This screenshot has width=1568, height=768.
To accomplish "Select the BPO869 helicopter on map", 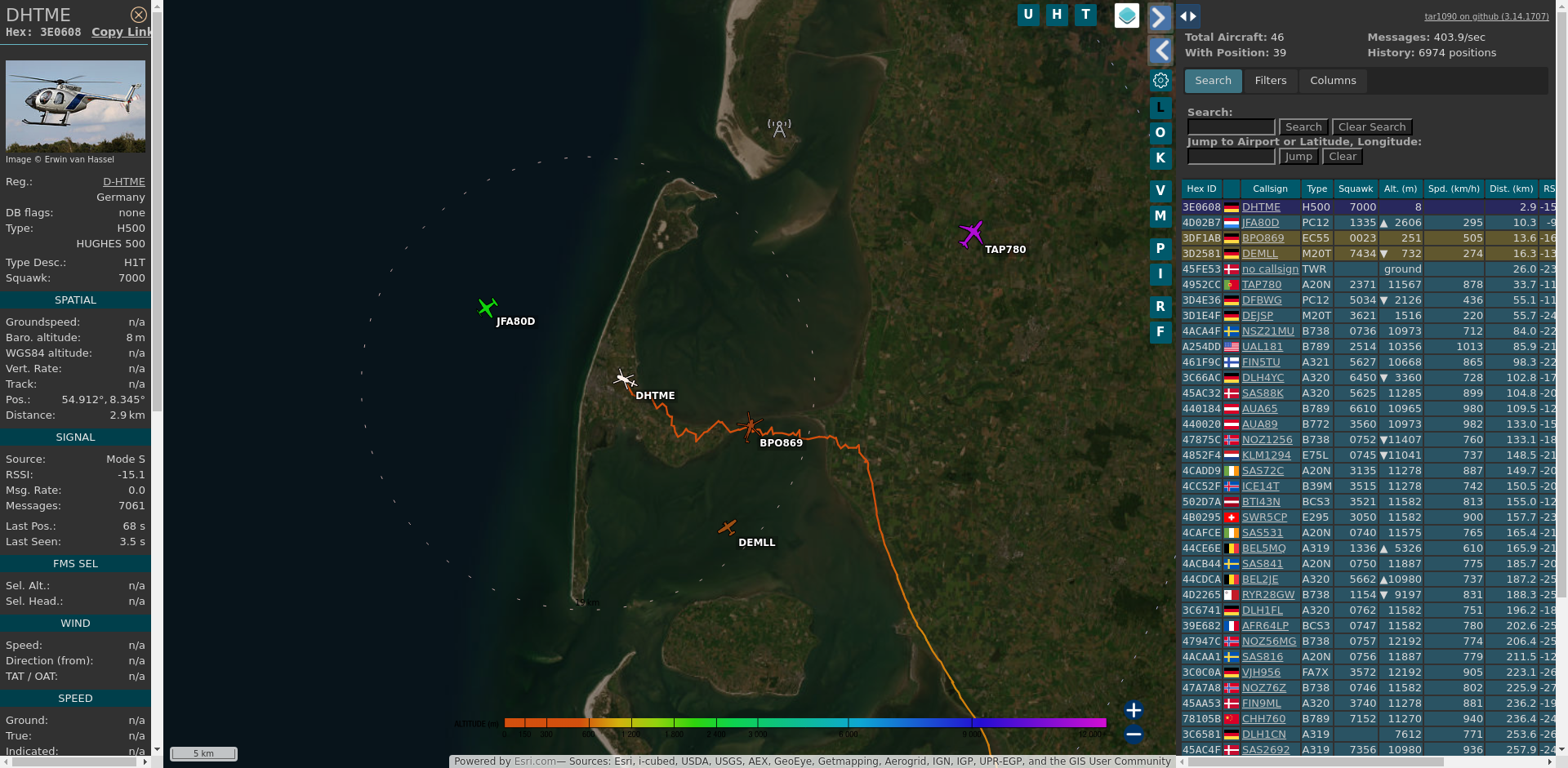I will pyautogui.click(x=750, y=426).
